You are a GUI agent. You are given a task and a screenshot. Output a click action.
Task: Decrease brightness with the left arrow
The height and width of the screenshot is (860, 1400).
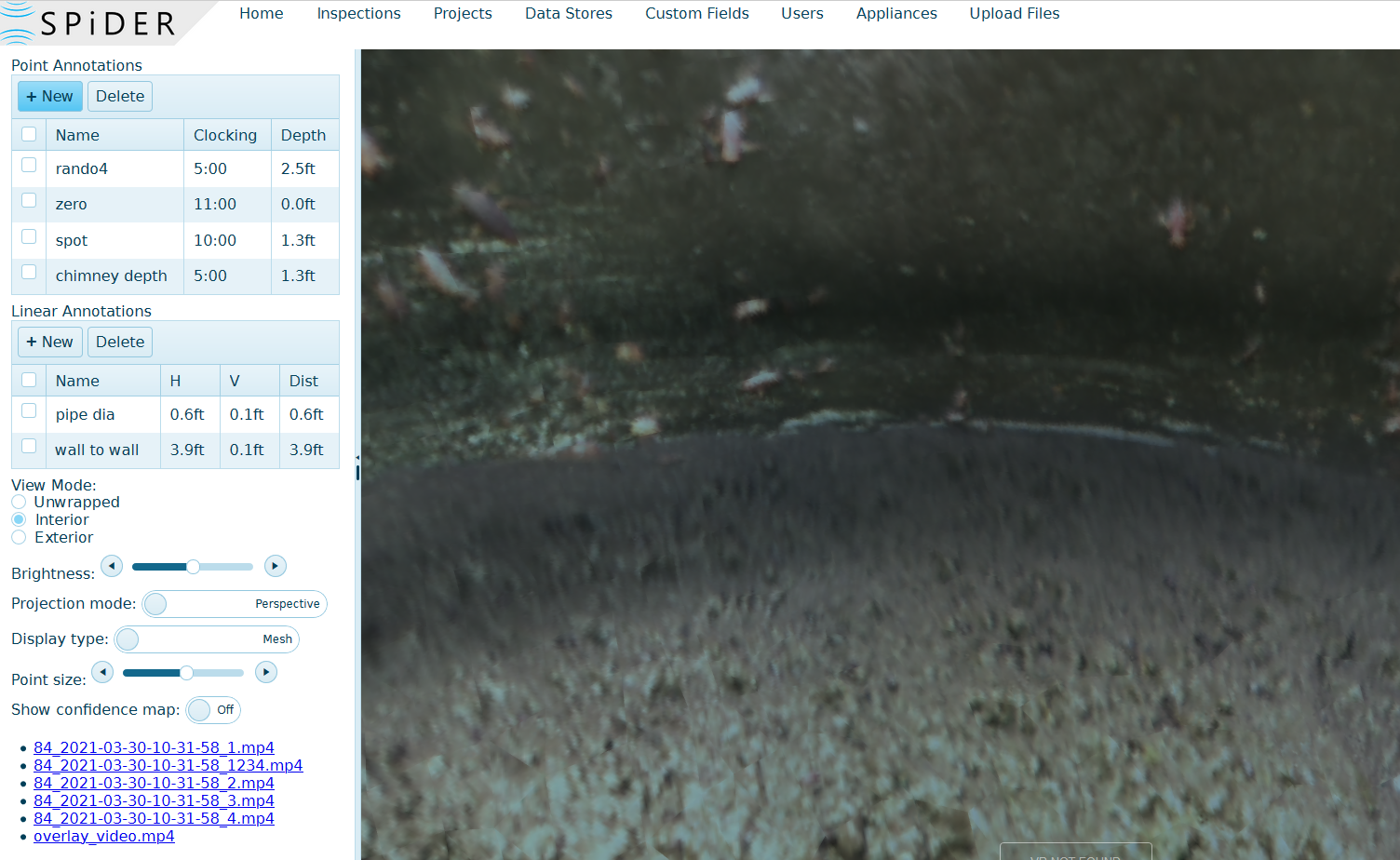point(112,566)
